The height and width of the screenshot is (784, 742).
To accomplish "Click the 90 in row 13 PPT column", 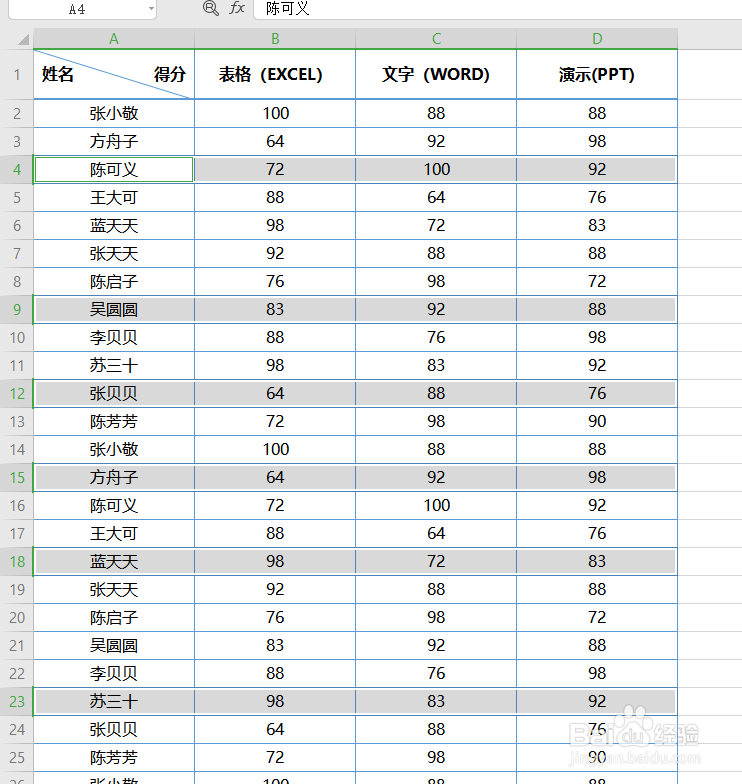I will 597,422.
